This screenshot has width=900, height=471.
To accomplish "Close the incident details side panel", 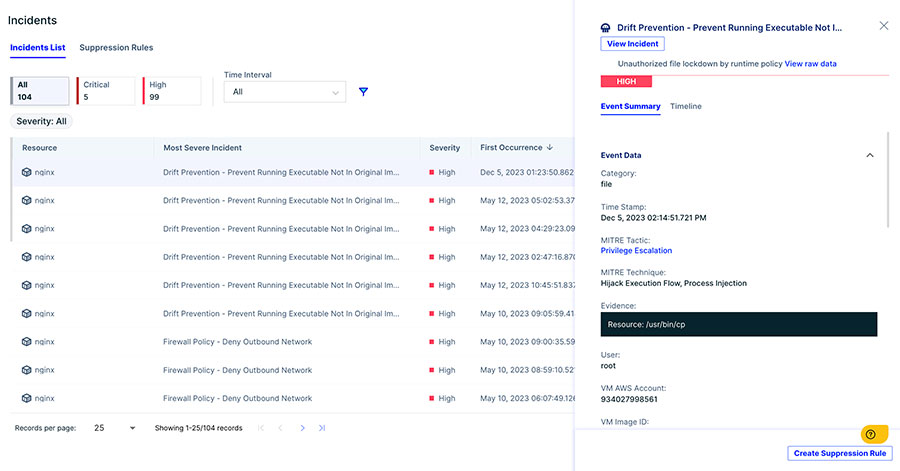I will [884, 26].
